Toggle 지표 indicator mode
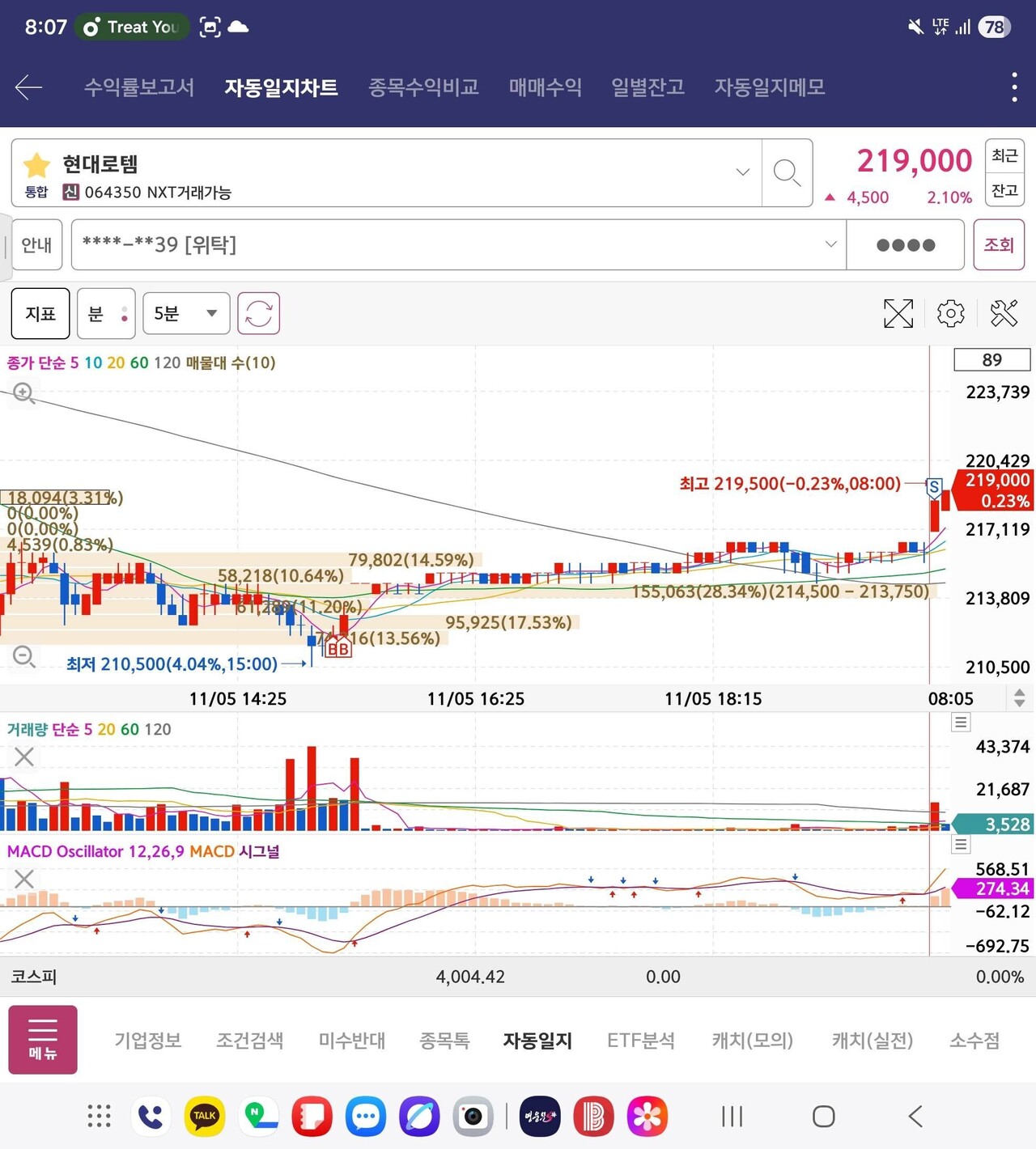This screenshot has height=1149, width=1036. pyautogui.click(x=40, y=313)
